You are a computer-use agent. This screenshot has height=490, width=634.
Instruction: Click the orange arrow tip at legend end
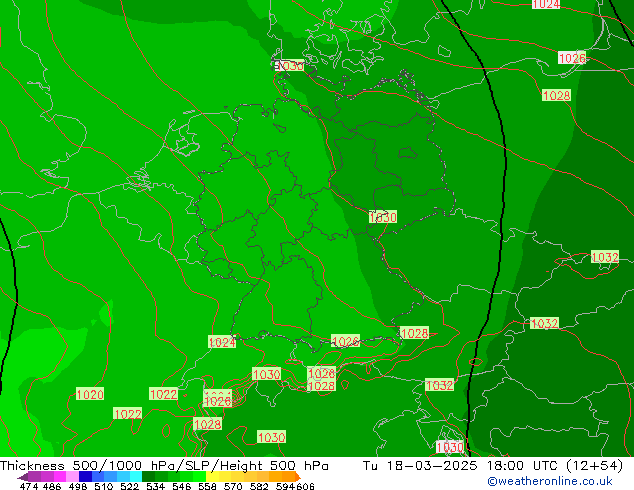tap(298, 476)
